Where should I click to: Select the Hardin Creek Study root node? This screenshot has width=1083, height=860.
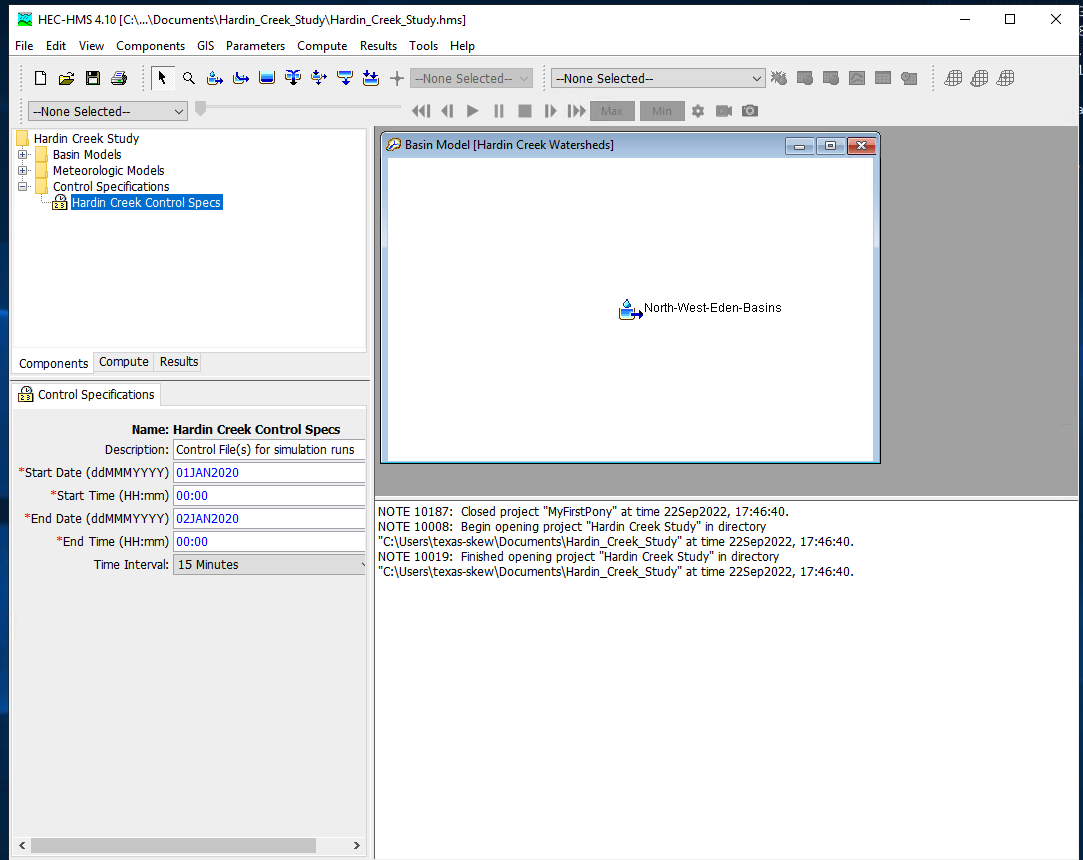tap(86, 138)
